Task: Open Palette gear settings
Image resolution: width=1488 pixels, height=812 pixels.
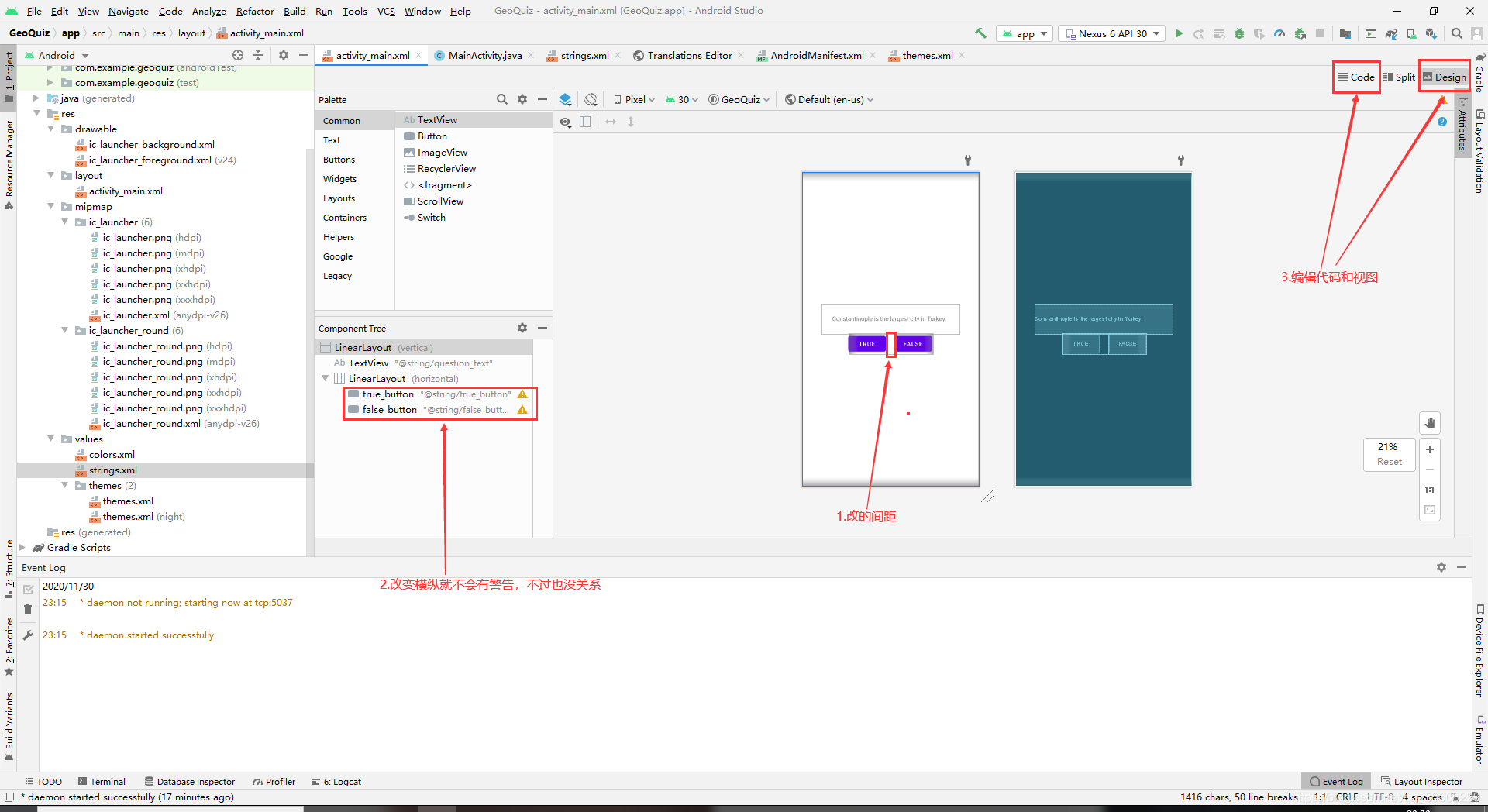Action: coord(522,99)
